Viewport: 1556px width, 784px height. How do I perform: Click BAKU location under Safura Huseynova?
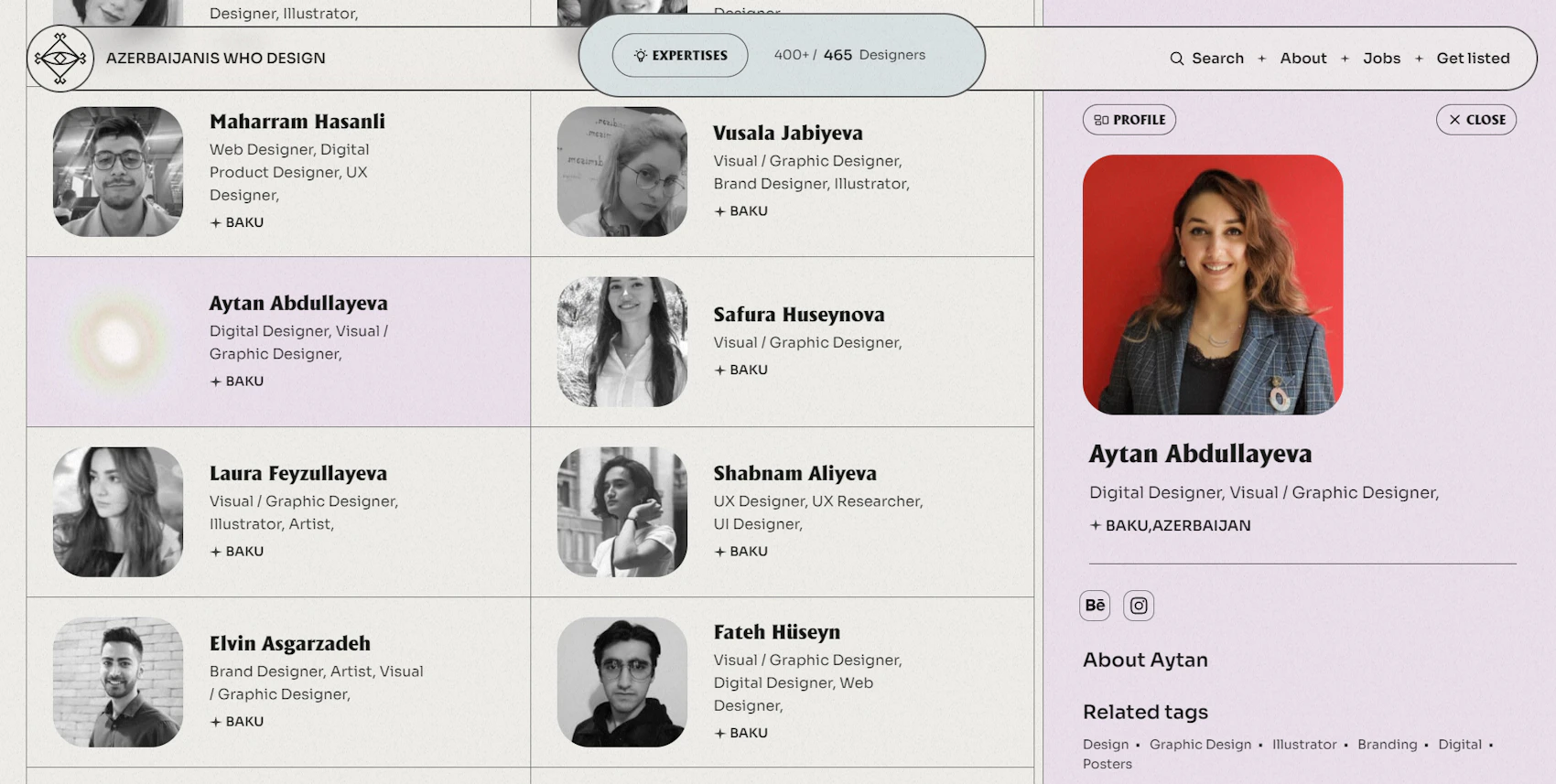coord(741,371)
